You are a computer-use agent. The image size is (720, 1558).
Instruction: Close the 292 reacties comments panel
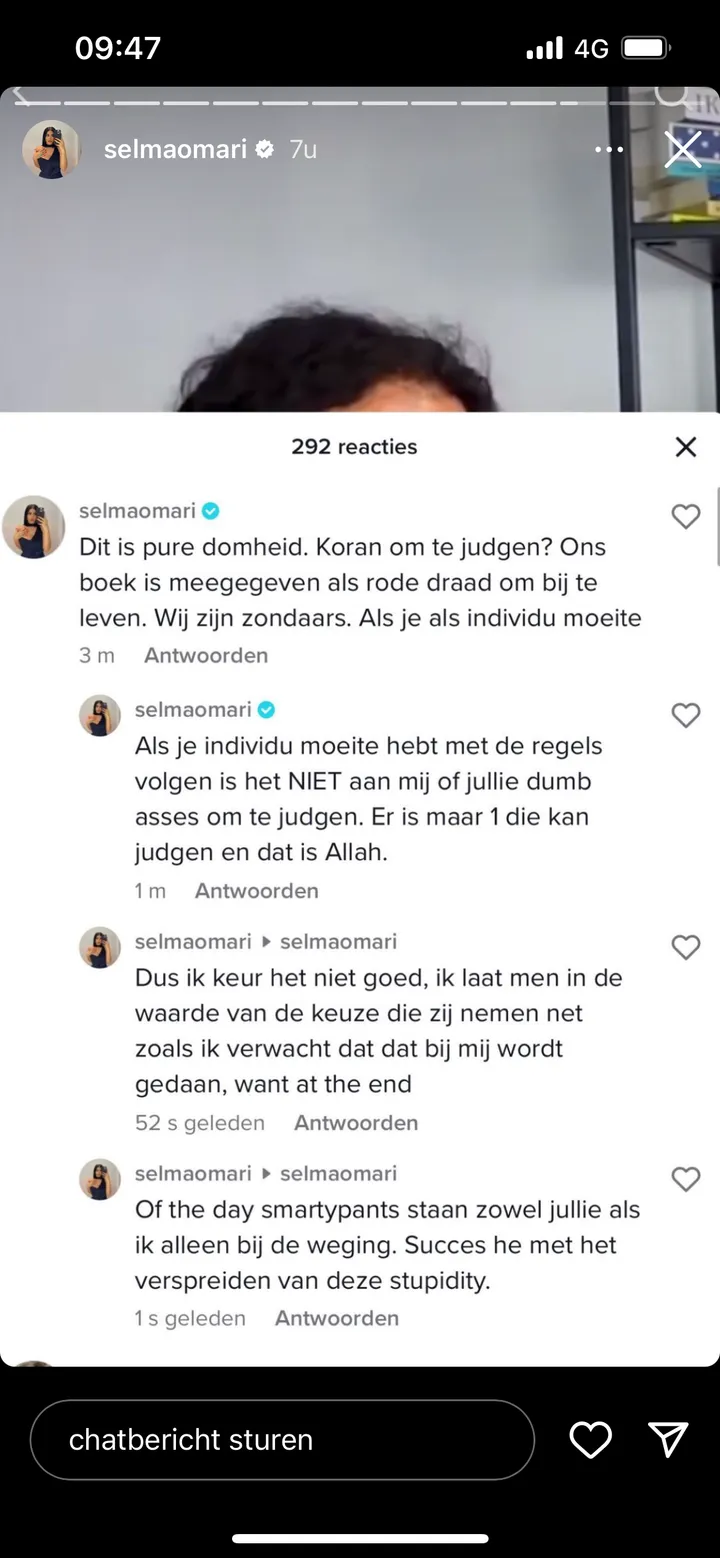pos(685,447)
